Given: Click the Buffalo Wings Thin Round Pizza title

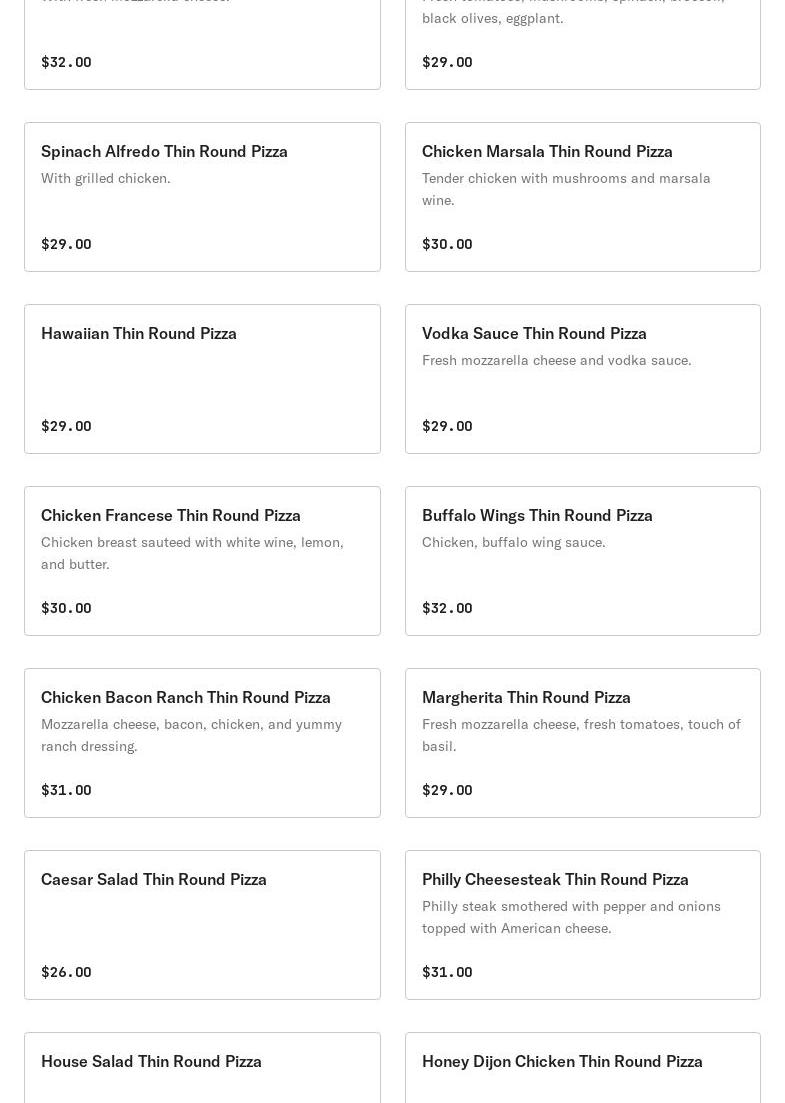Looking at the screenshot, I should (537, 515).
